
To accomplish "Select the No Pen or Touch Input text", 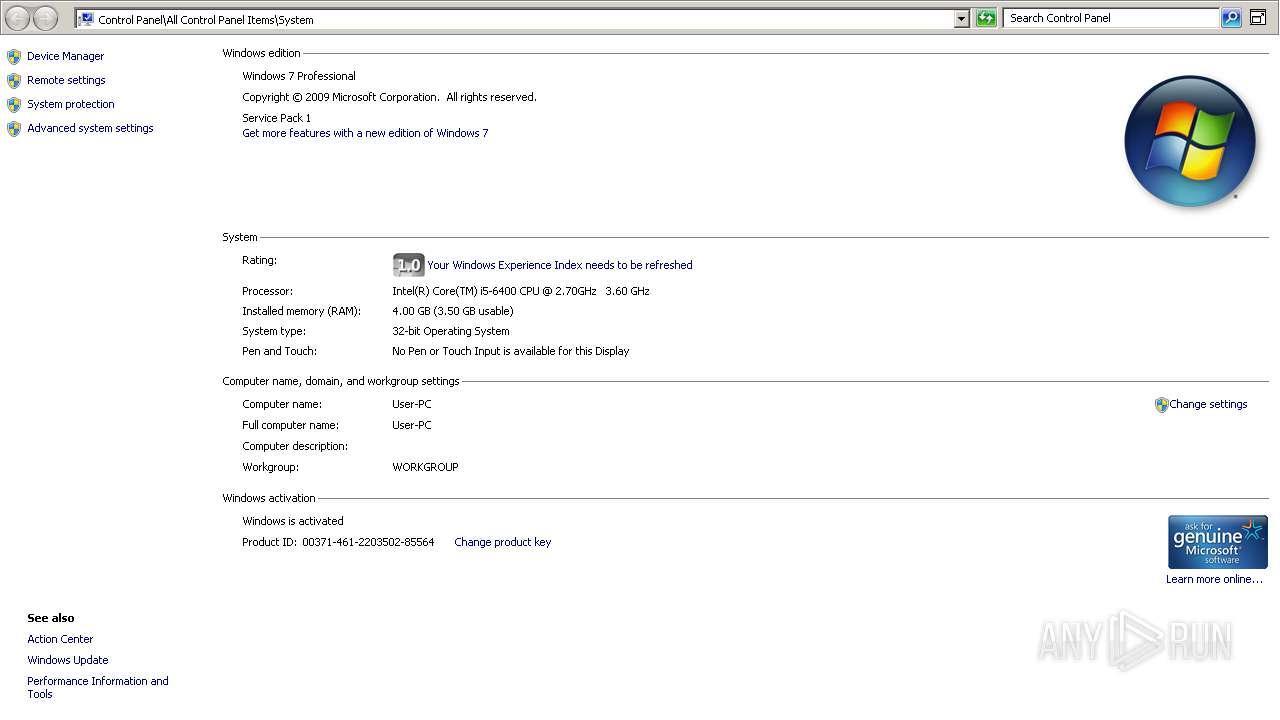I will tap(511, 351).
